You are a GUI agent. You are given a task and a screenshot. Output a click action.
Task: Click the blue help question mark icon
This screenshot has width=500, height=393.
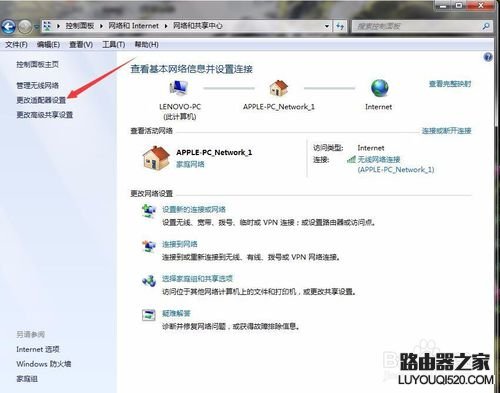(x=488, y=57)
